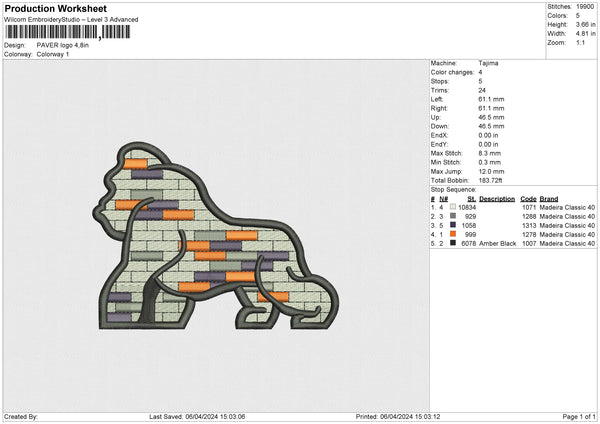Click the Brand column header
This screenshot has width=600, height=424.
coord(549,199)
